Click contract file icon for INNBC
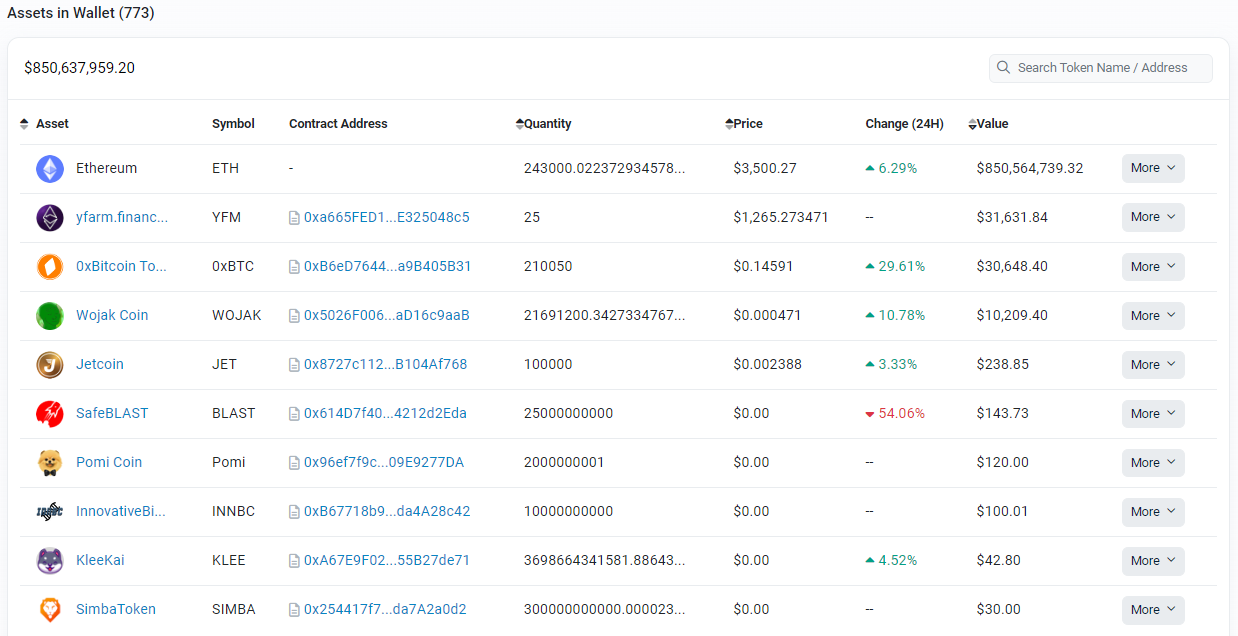The width and height of the screenshot is (1238, 636). click(x=294, y=512)
